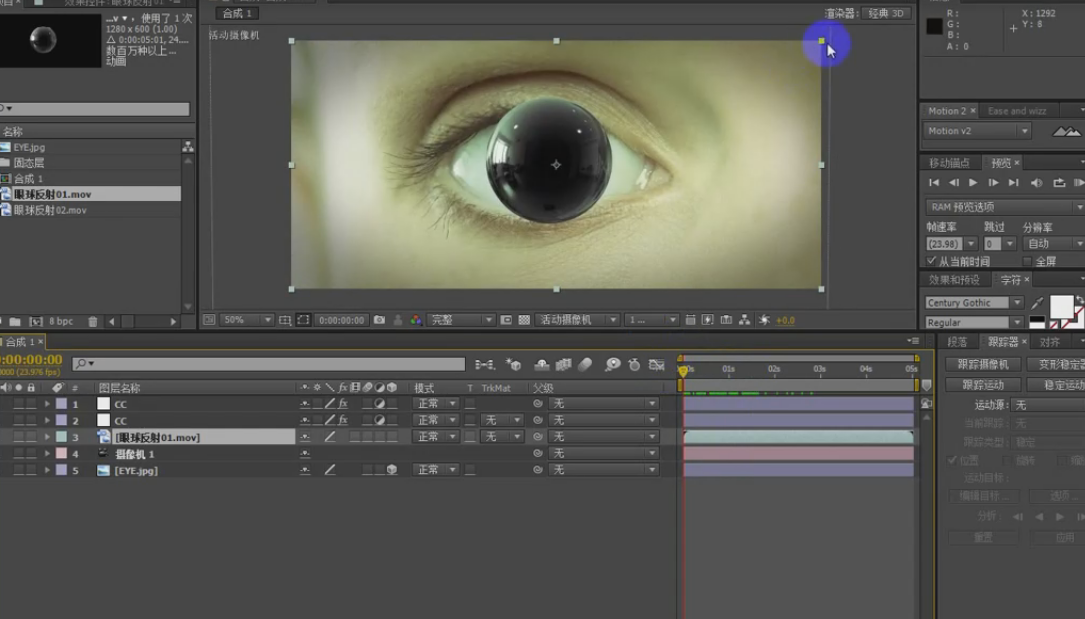Click the white fill color swatch
Image resolution: width=1085 pixels, height=619 pixels.
tap(1061, 306)
